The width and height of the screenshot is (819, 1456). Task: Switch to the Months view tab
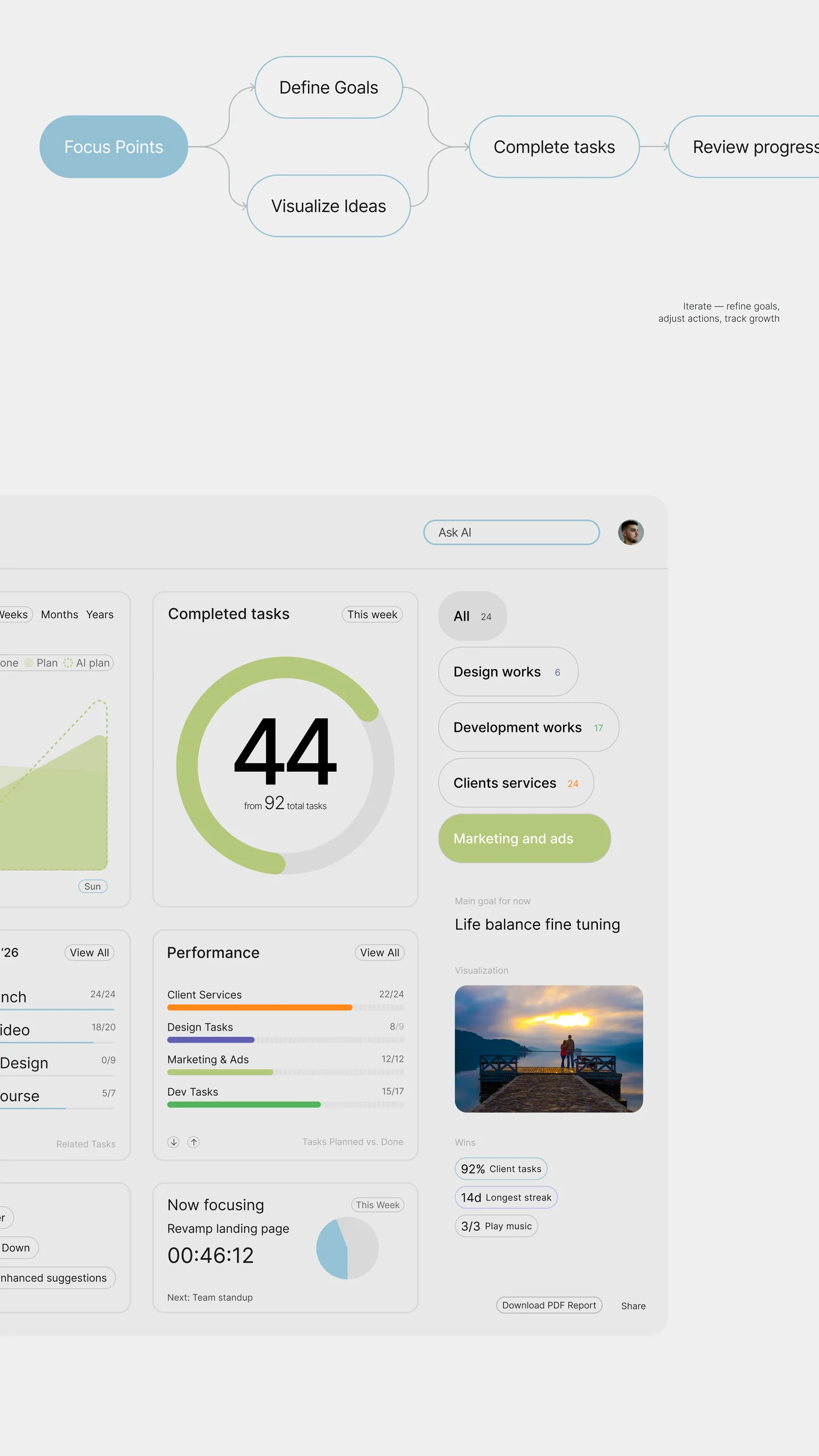click(x=60, y=615)
